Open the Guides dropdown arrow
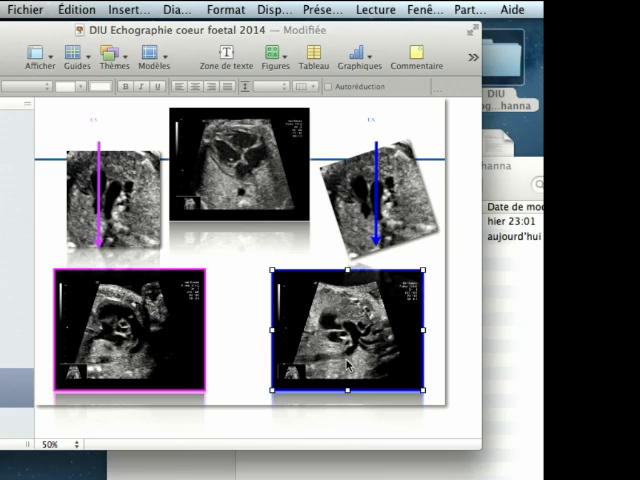The image size is (640, 480). click(88, 57)
